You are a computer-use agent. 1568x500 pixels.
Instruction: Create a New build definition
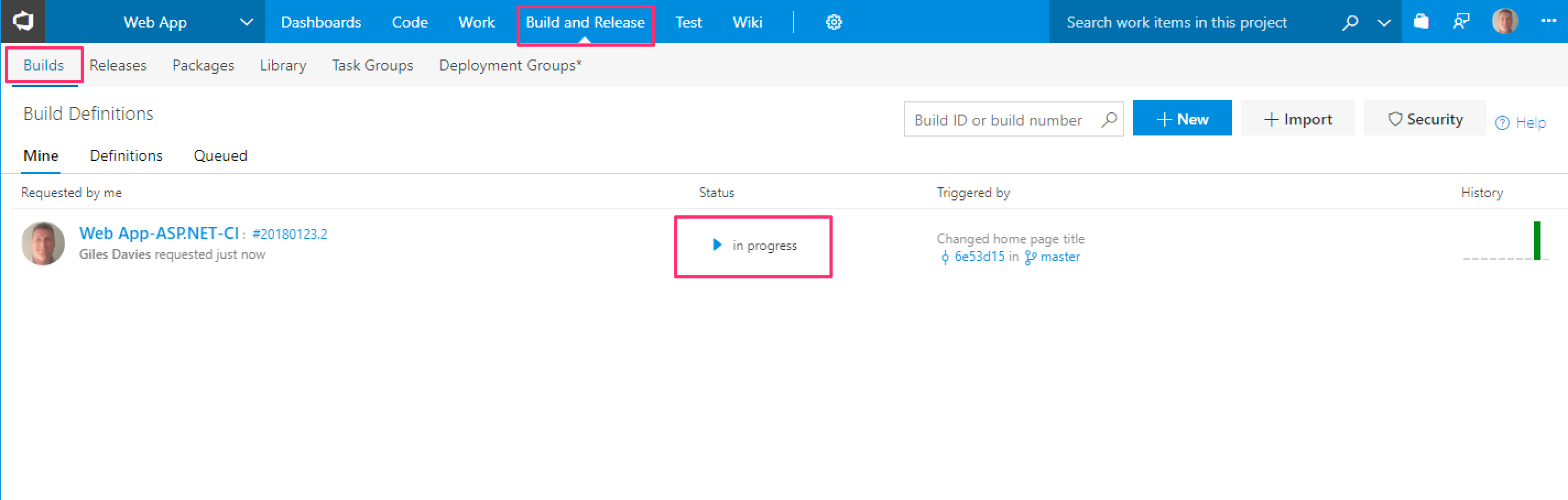pos(1182,118)
